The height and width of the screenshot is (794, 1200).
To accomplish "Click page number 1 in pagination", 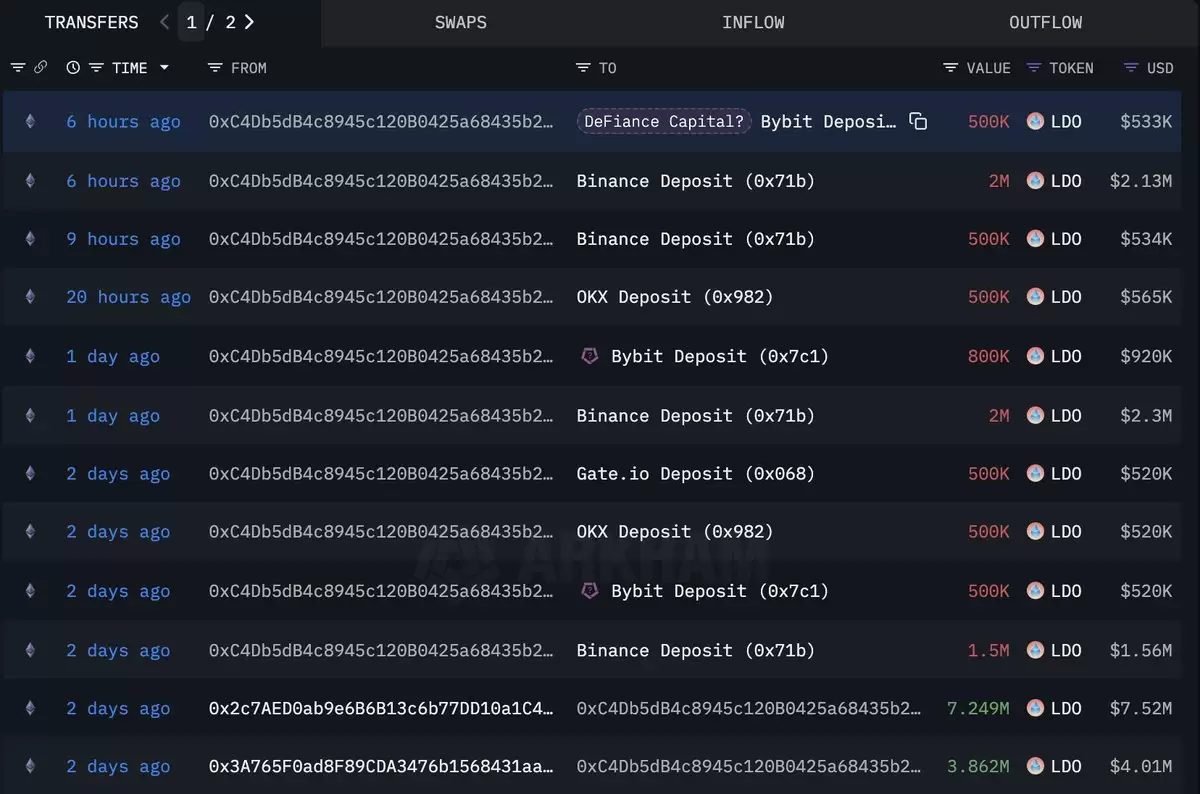I will 191,22.
